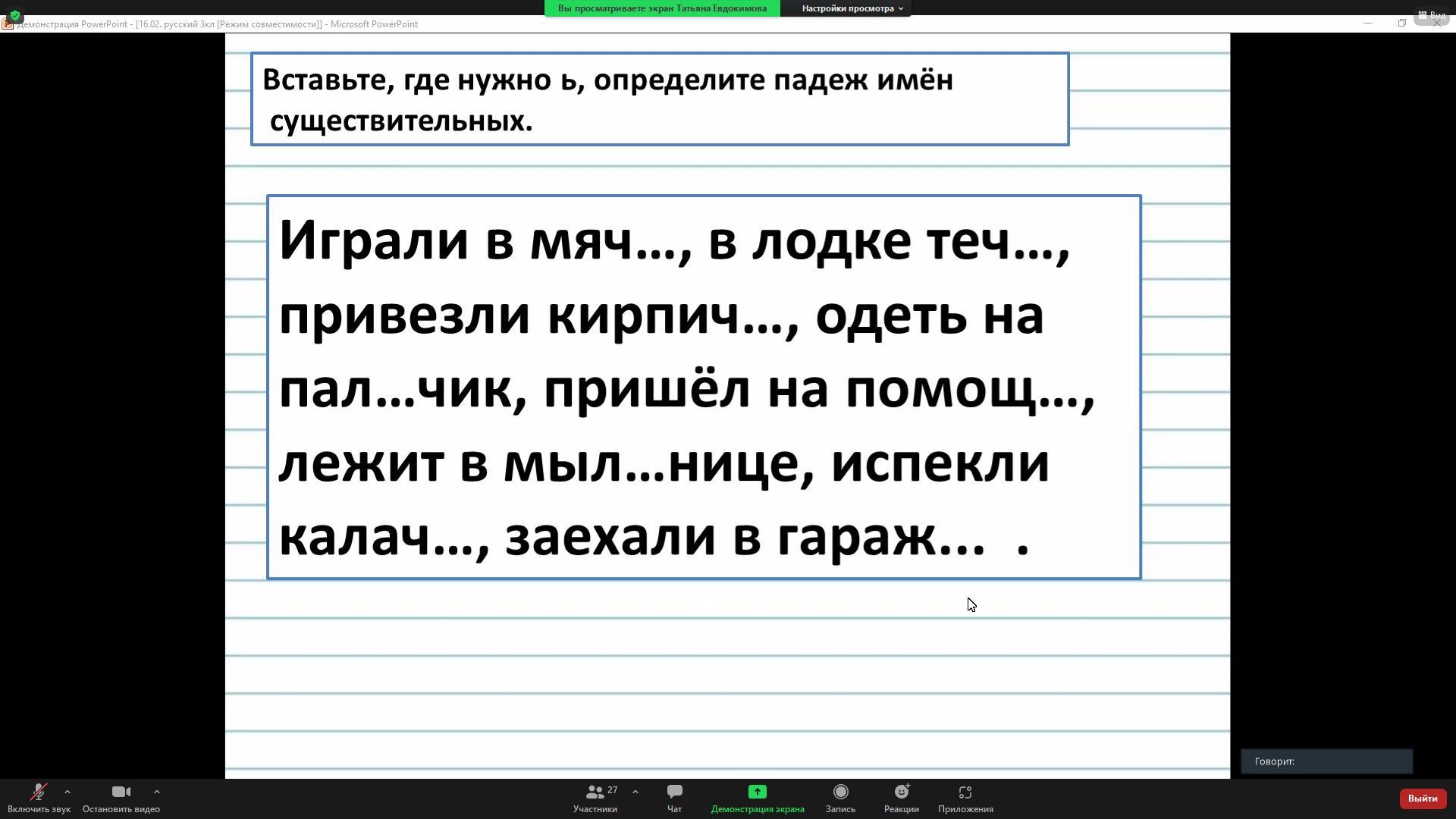Click the Говорит speaker indicator box

tap(1326, 761)
